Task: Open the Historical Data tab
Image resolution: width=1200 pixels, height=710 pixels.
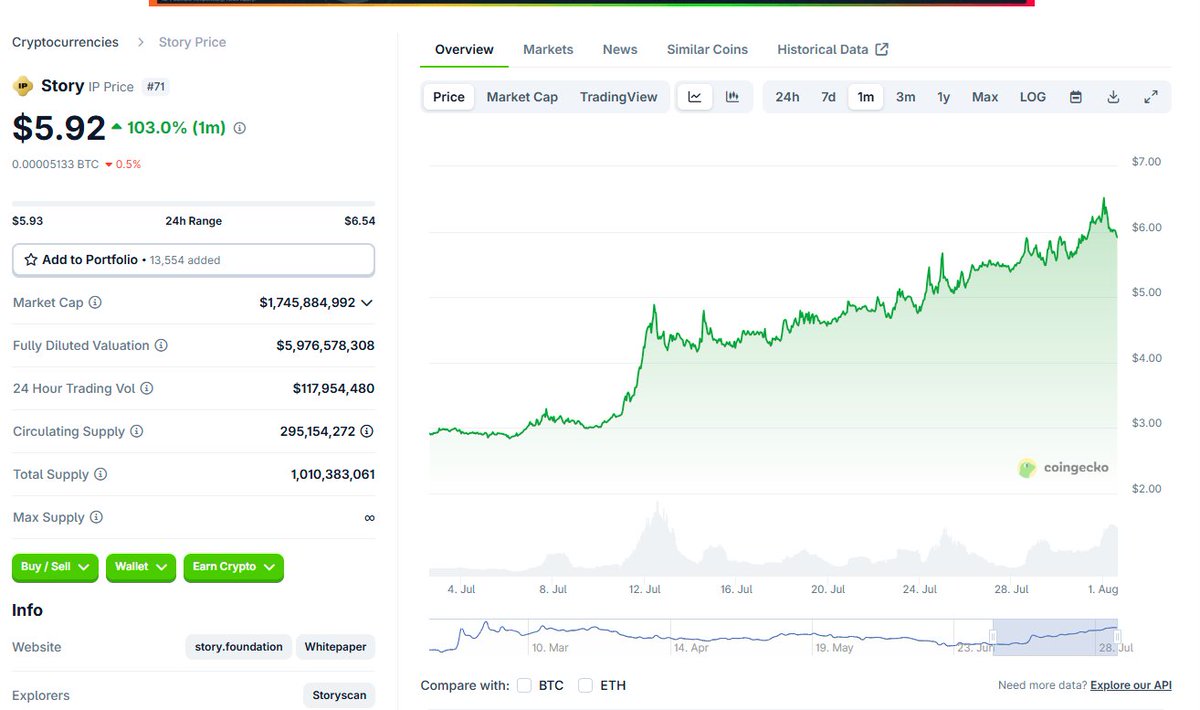Action: 832,49
